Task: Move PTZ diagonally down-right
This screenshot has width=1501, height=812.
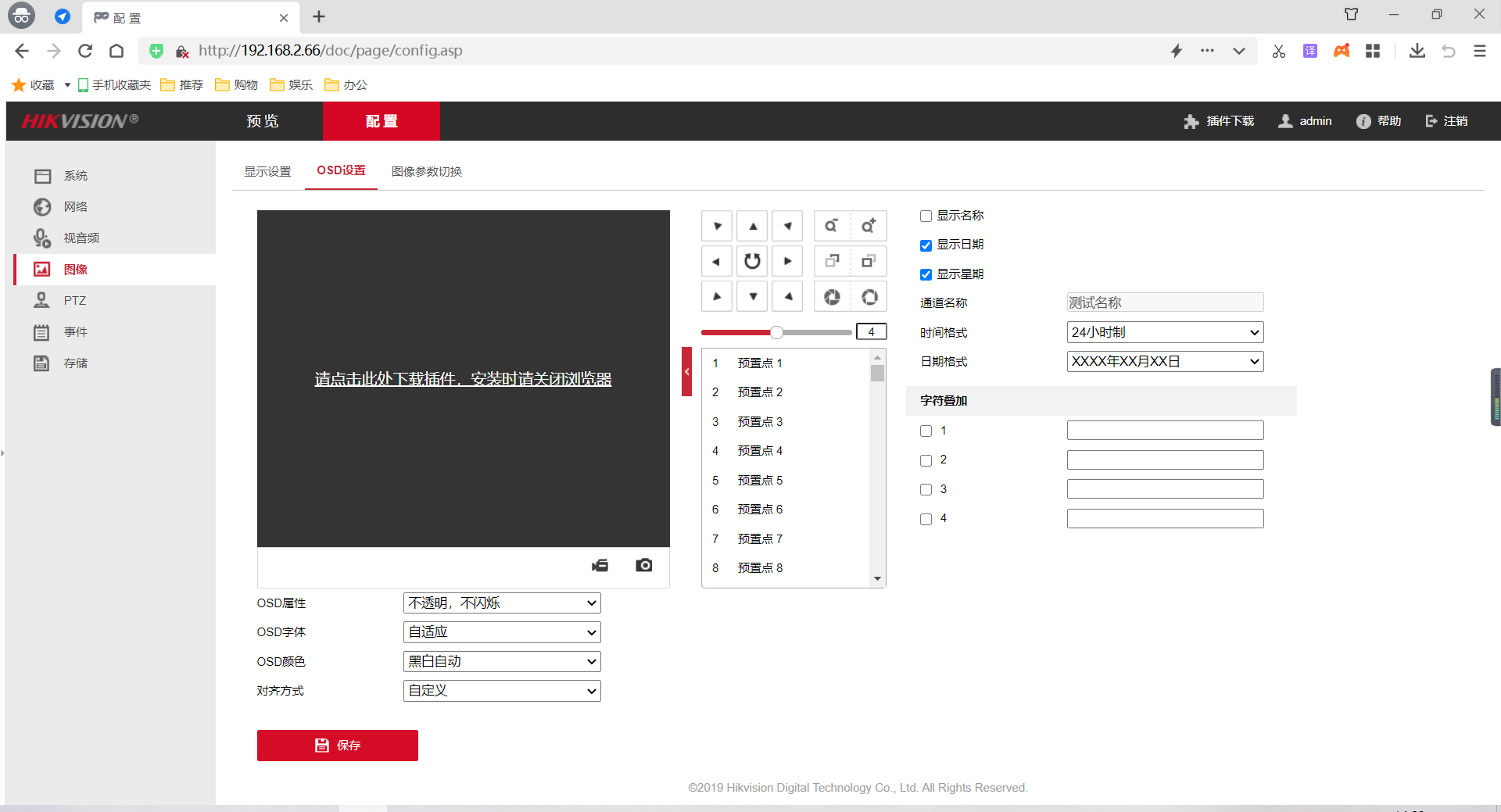Action: click(x=787, y=296)
